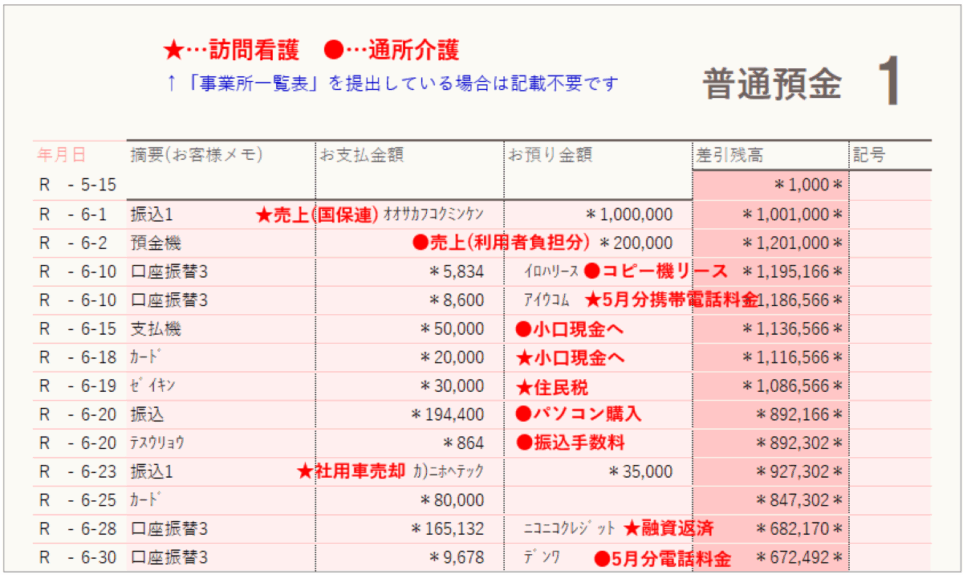Click payment amount ＊165,132
The width and height of the screenshot is (963, 575).
448,529
